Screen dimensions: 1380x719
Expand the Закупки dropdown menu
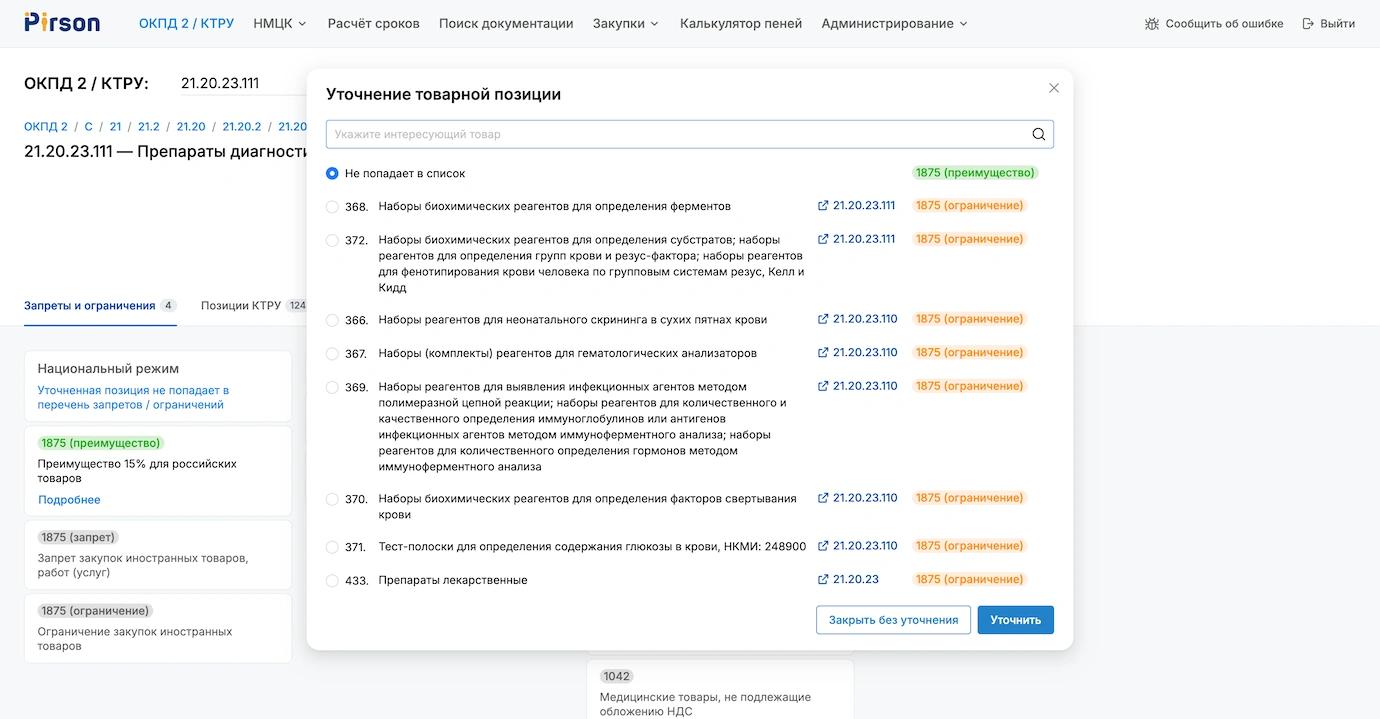point(625,24)
